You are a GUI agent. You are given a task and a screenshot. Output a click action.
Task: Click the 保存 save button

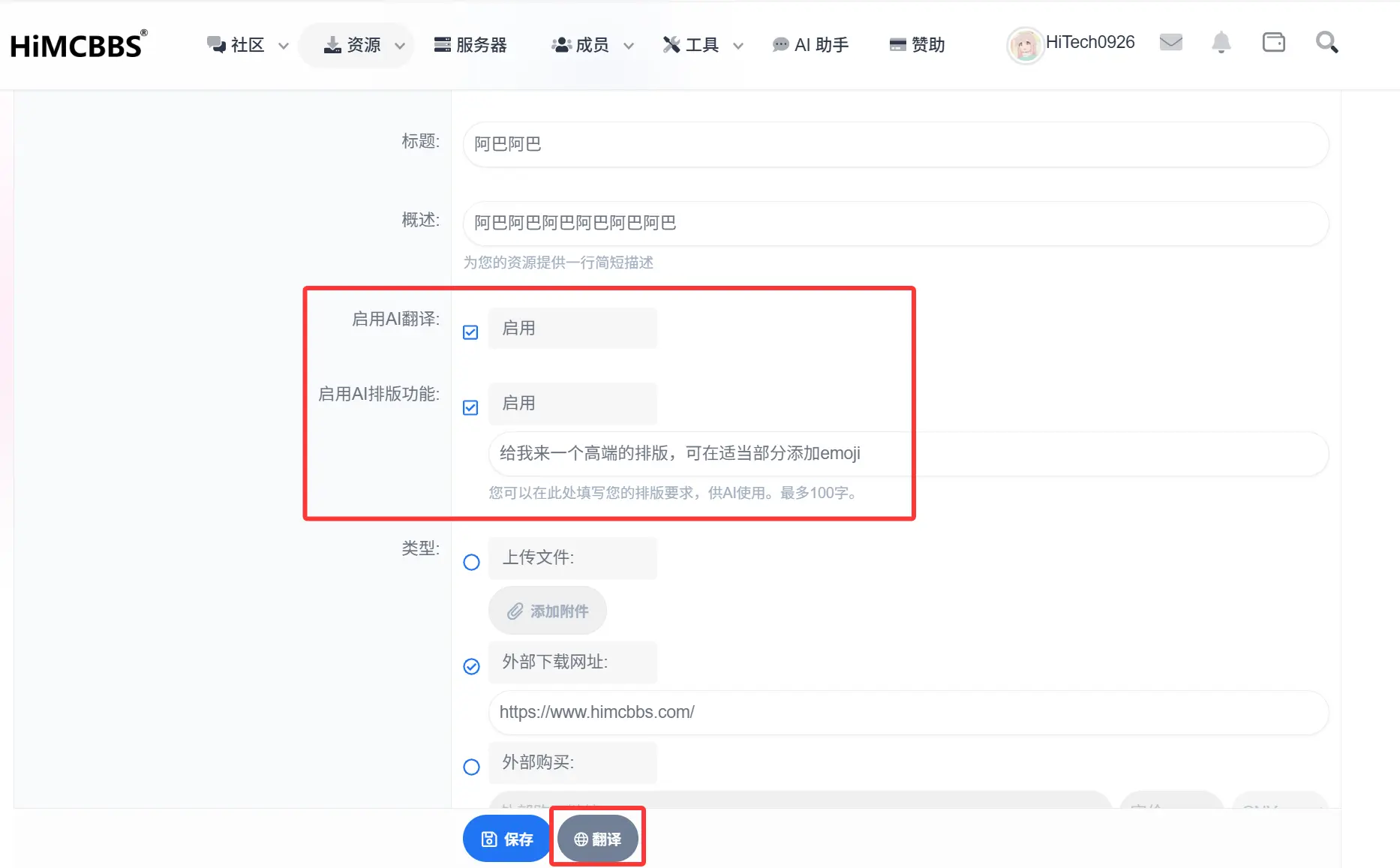506,839
